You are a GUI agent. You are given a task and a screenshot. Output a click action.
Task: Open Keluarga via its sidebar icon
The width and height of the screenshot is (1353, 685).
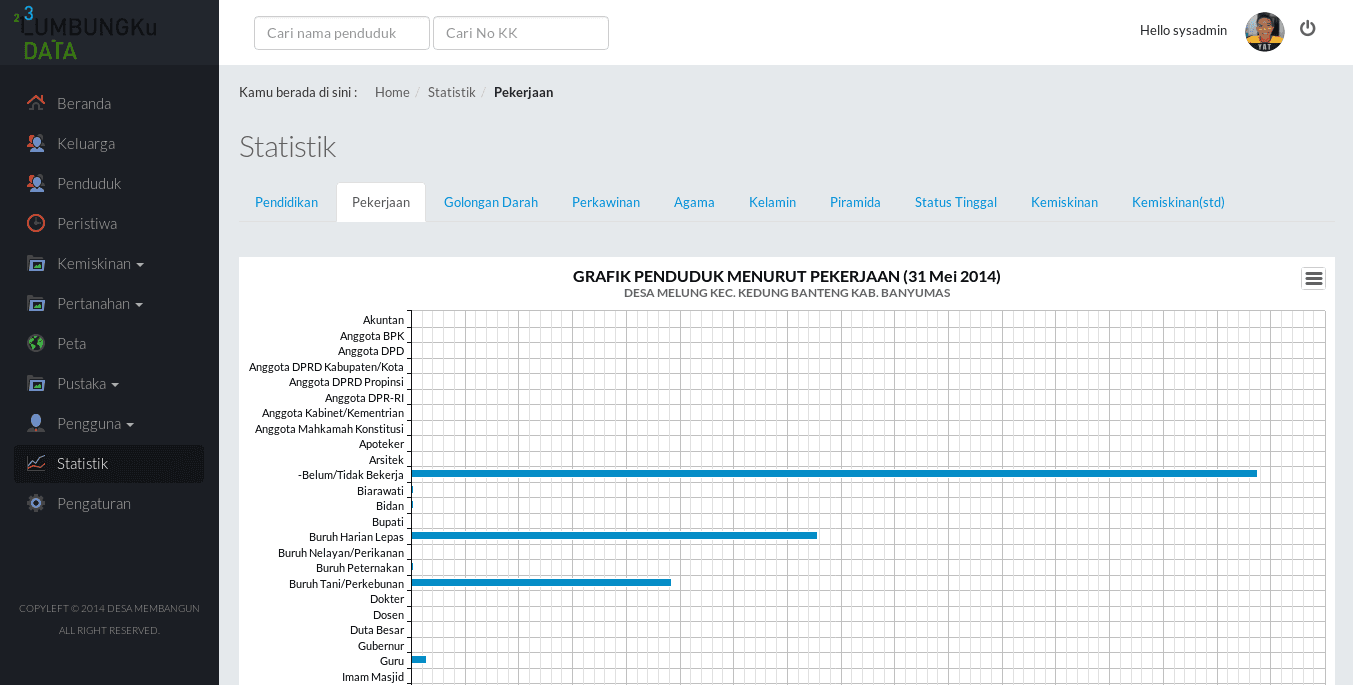tap(36, 143)
